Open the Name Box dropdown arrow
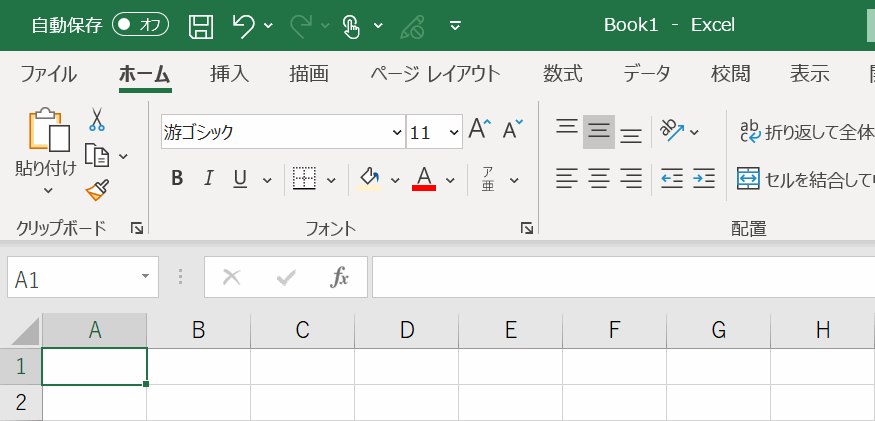This screenshot has width=875, height=421. pos(146,277)
